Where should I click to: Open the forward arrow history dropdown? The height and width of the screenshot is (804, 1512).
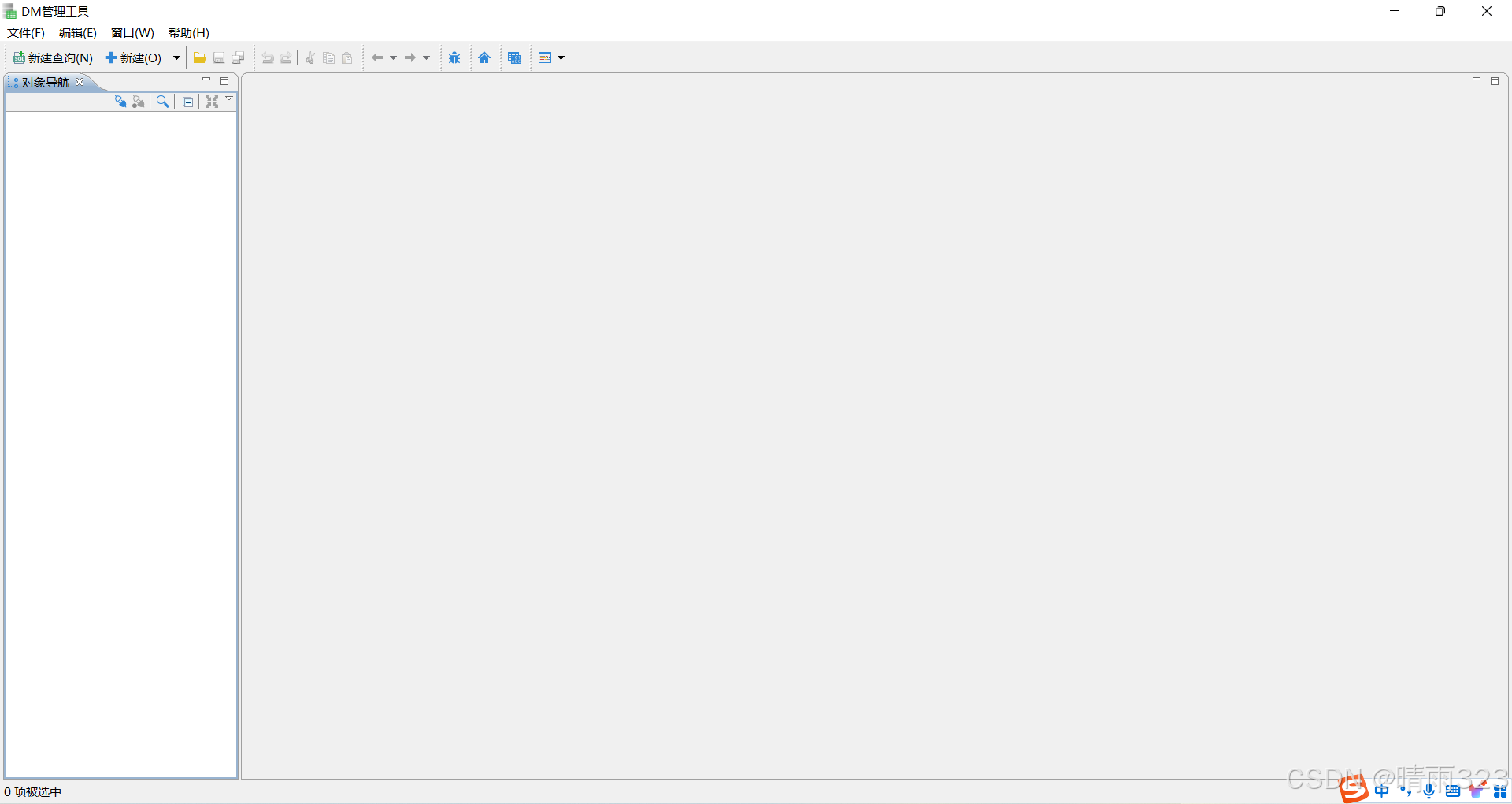click(427, 57)
